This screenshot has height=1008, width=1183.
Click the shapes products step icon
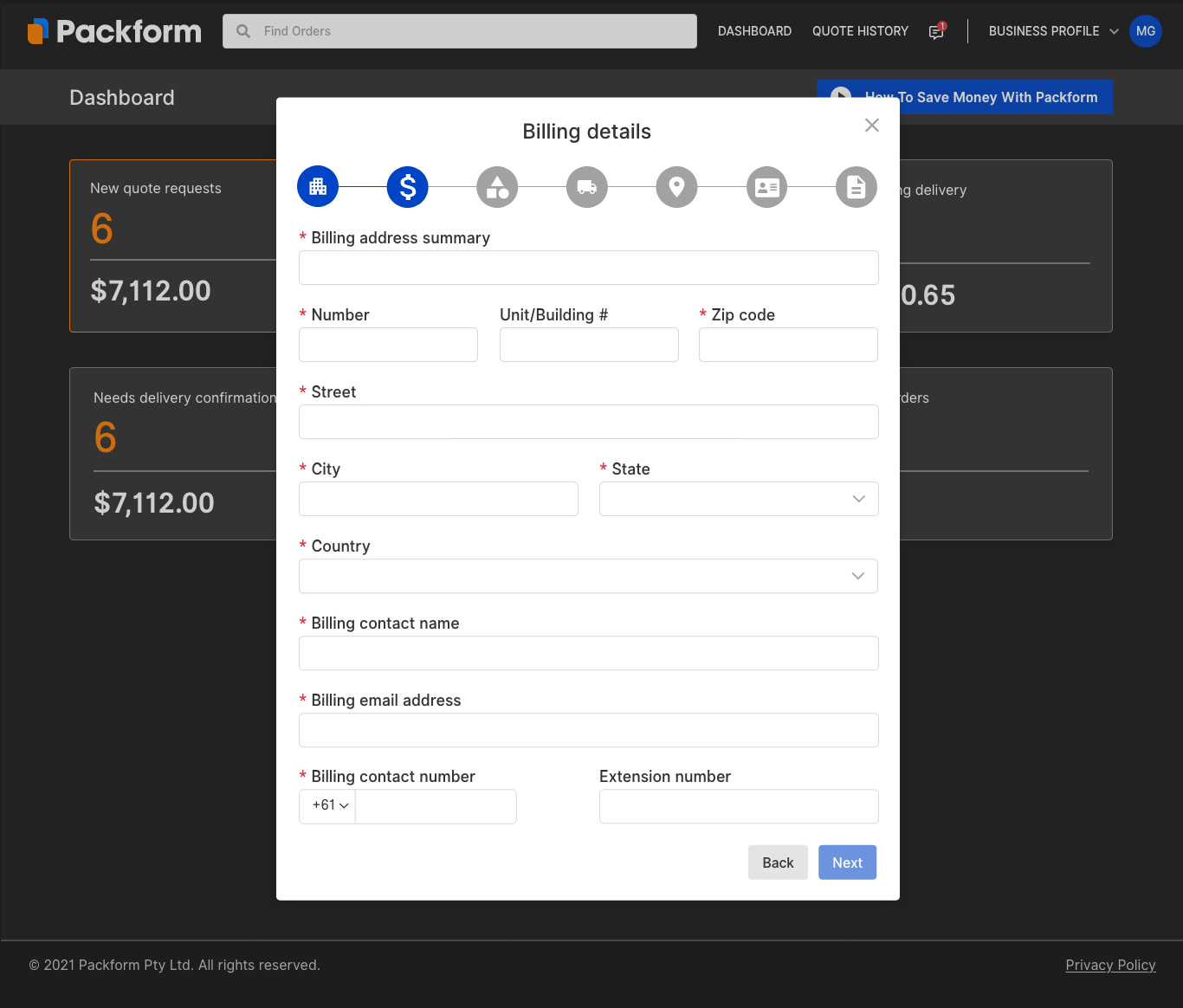click(497, 187)
